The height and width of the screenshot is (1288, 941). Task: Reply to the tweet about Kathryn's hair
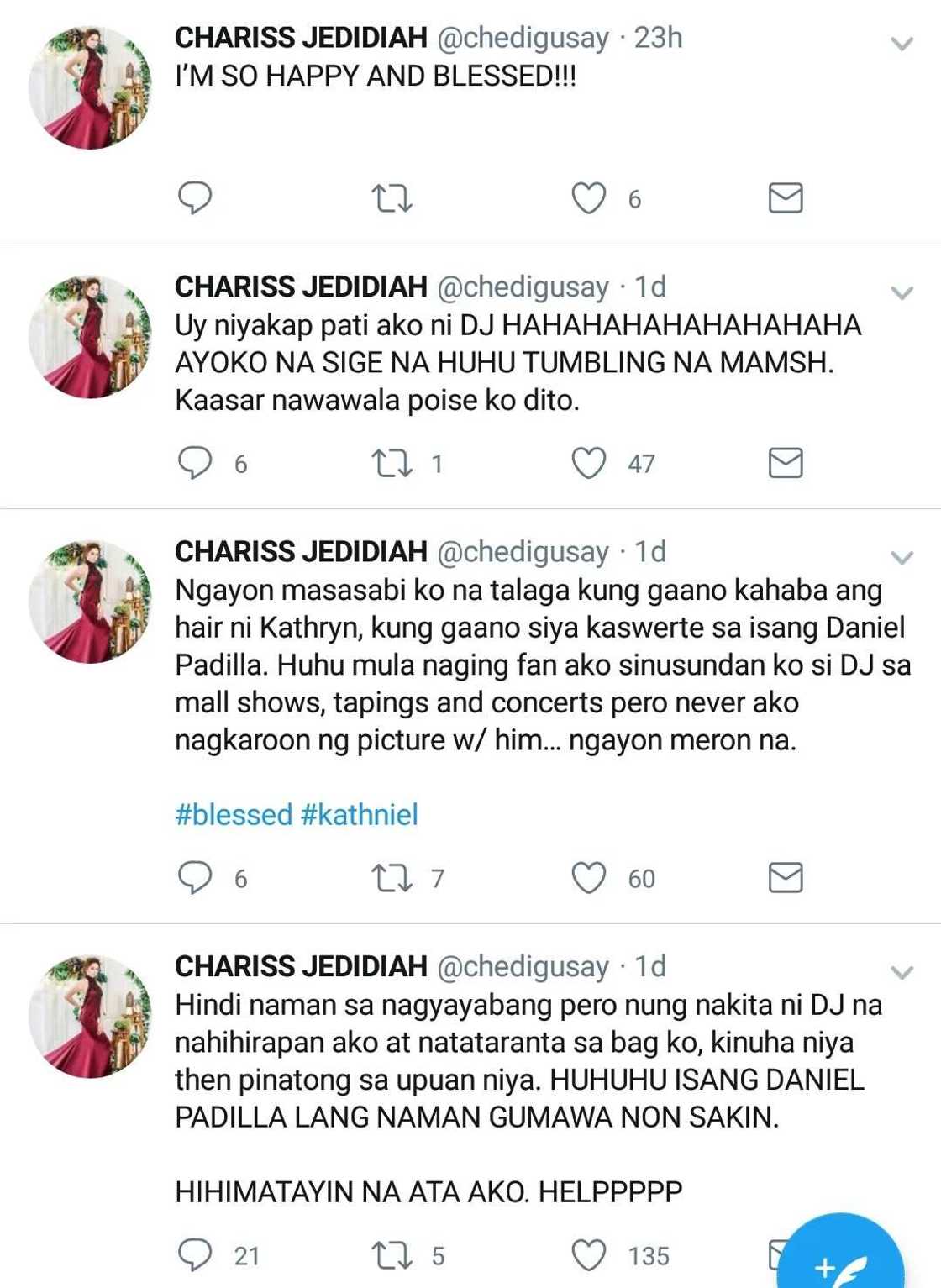pyautogui.click(x=195, y=878)
